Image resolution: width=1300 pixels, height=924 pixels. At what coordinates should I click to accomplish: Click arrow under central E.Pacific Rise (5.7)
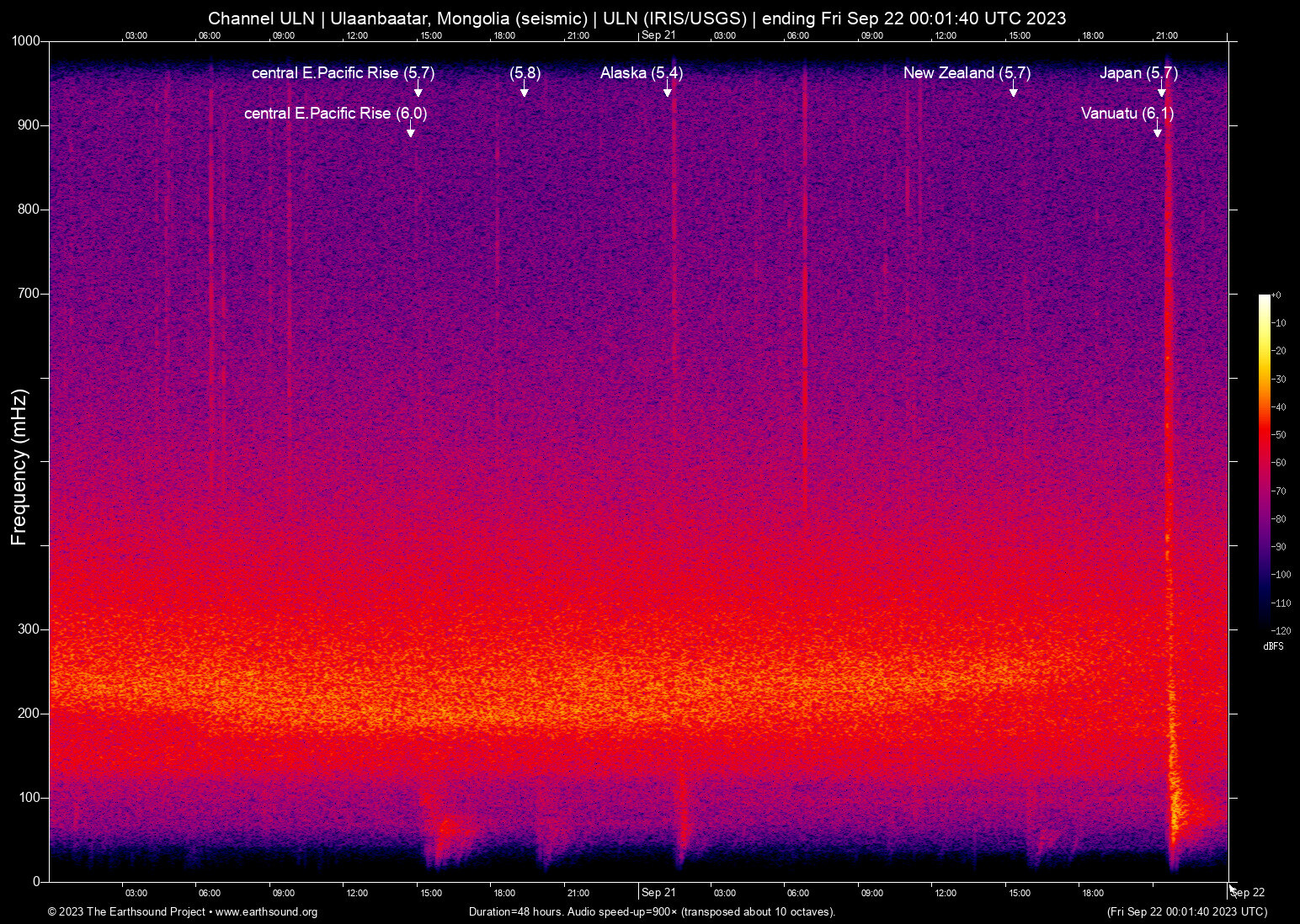418,91
